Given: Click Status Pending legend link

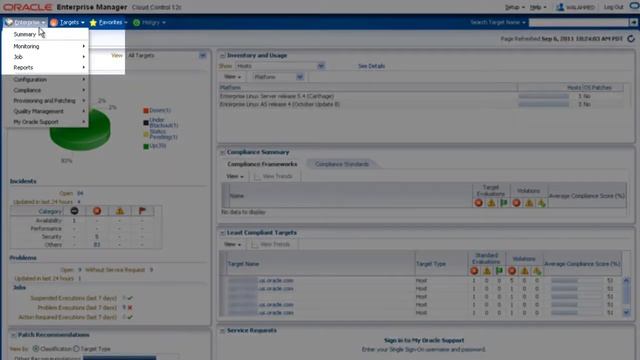Looking at the screenshot, I should [164, 134].
